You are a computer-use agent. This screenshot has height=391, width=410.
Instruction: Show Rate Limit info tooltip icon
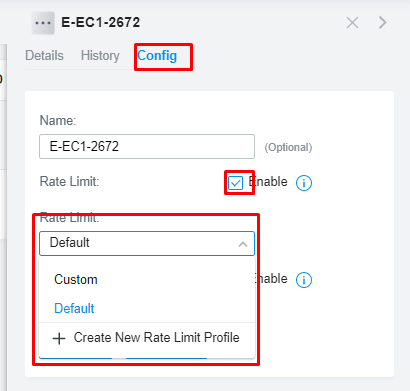pyautogui.click(x=304, y=183)
